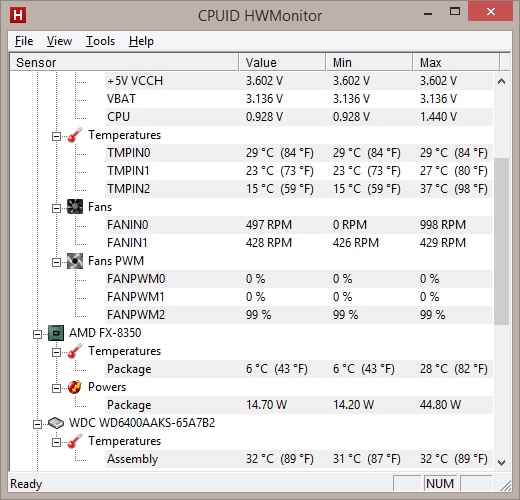The height and width of the screenshot is (500, 520).
Task: Open the View menu
Action: tap(59, 41)
